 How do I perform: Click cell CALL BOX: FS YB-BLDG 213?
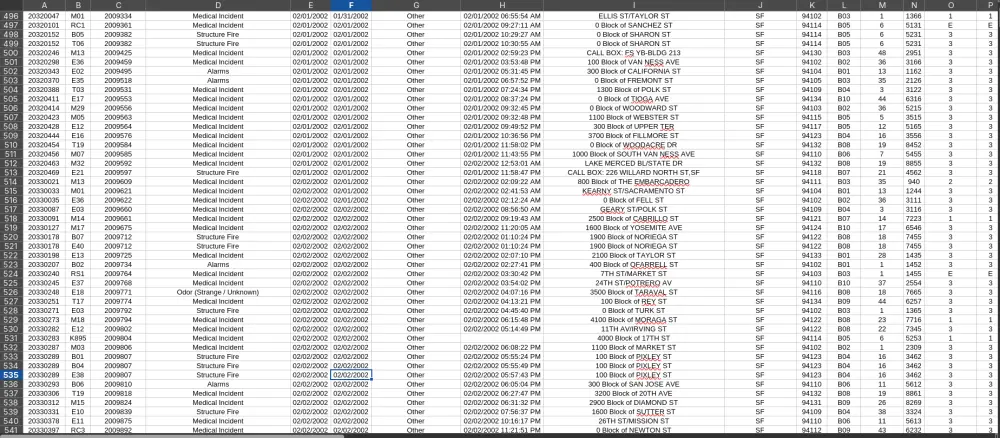634,53
